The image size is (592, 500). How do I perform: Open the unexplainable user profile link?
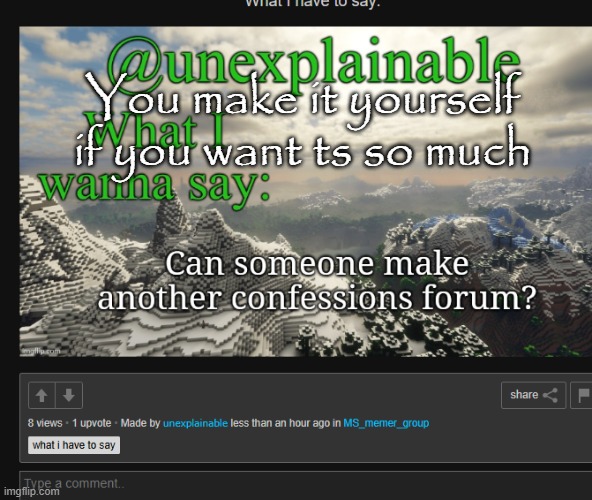coord(195,423)
